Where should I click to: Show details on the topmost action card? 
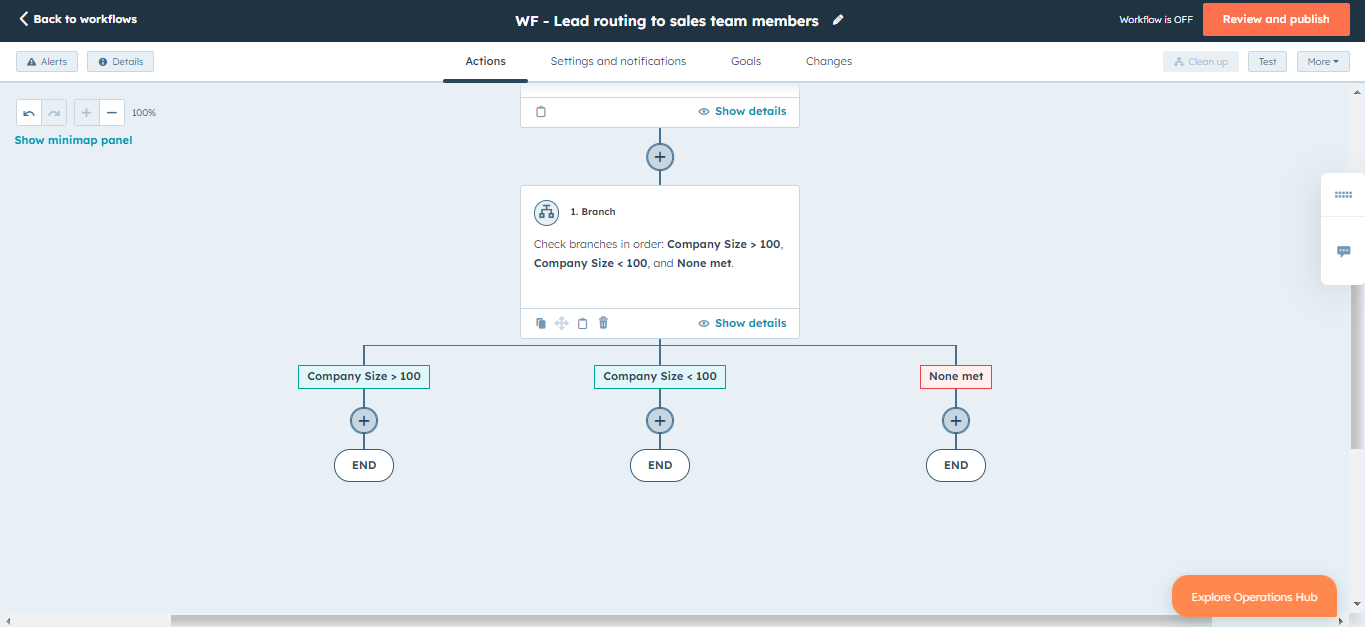tap(742, 111)
